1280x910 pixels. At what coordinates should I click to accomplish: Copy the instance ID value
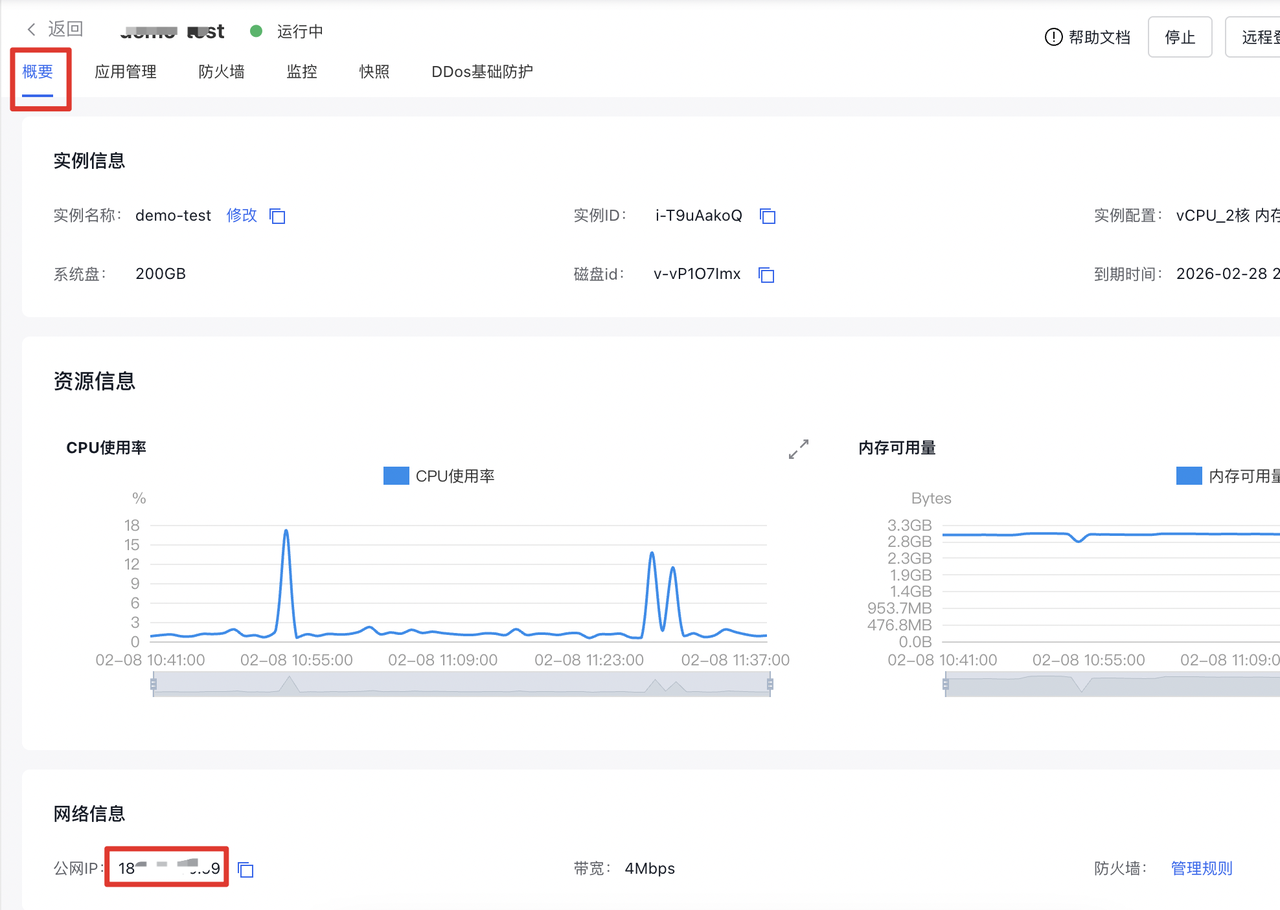(767, 216)
